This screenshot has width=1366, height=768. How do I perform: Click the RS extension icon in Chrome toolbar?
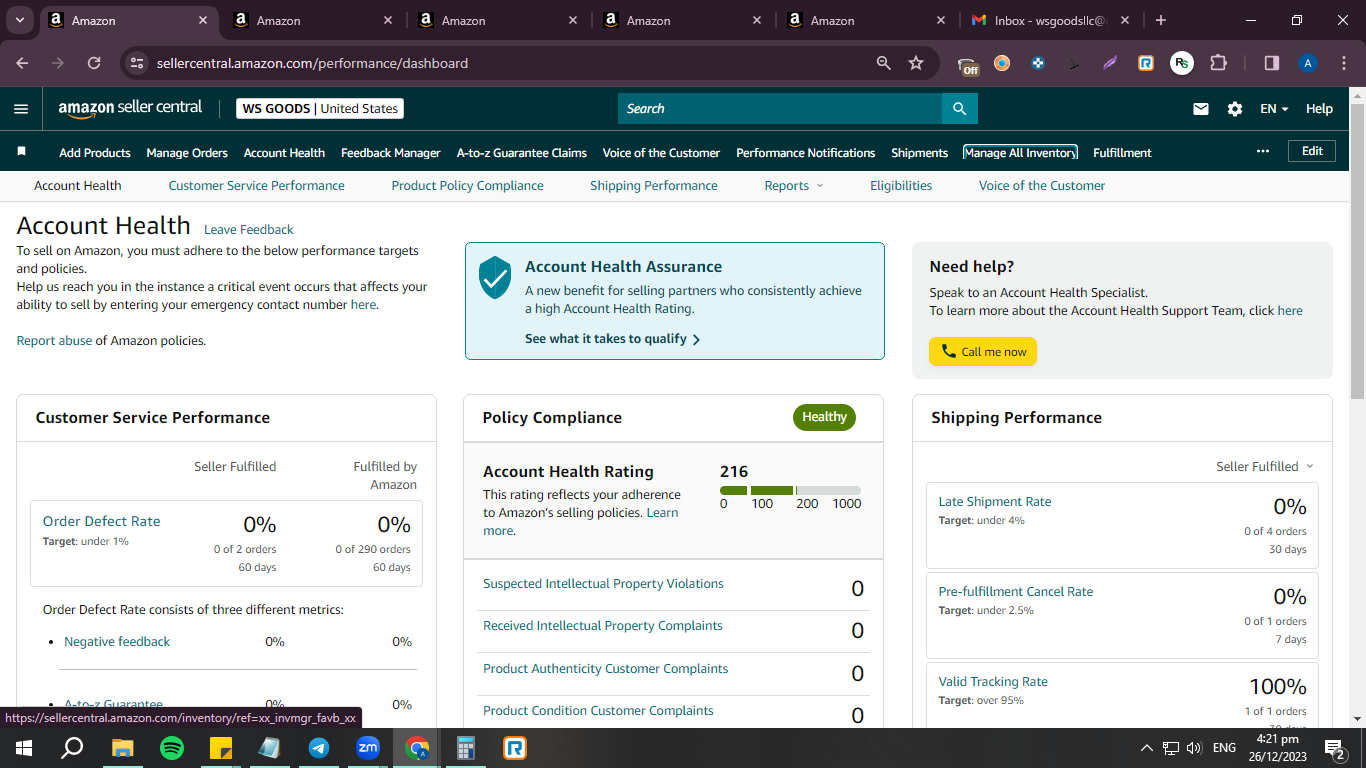[x=1182, y=63]
